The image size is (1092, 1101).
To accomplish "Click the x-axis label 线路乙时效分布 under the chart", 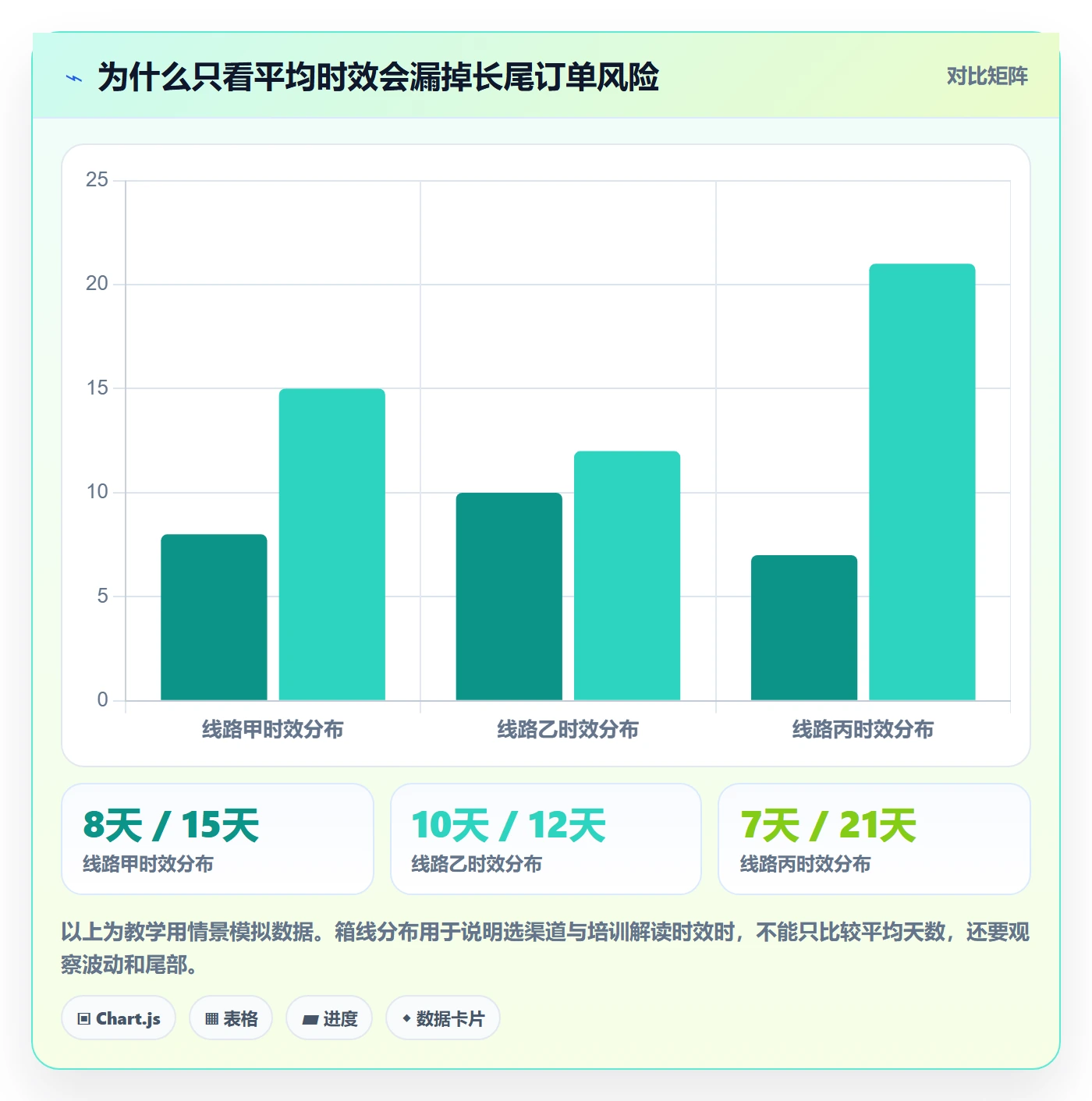I will pos(568,730).
